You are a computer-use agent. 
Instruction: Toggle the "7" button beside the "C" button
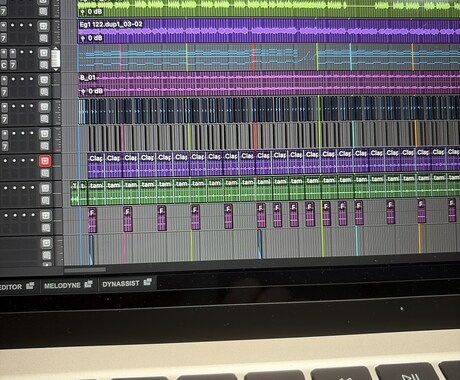pos(12,65)
